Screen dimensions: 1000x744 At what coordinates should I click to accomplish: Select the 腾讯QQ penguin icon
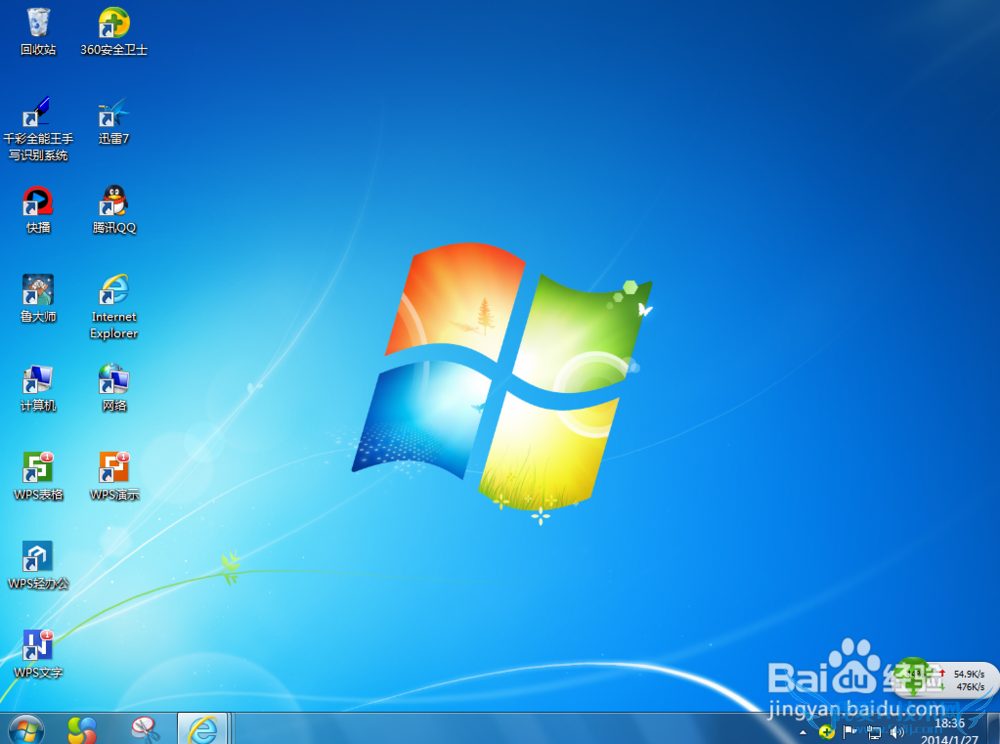click(114, 202)
